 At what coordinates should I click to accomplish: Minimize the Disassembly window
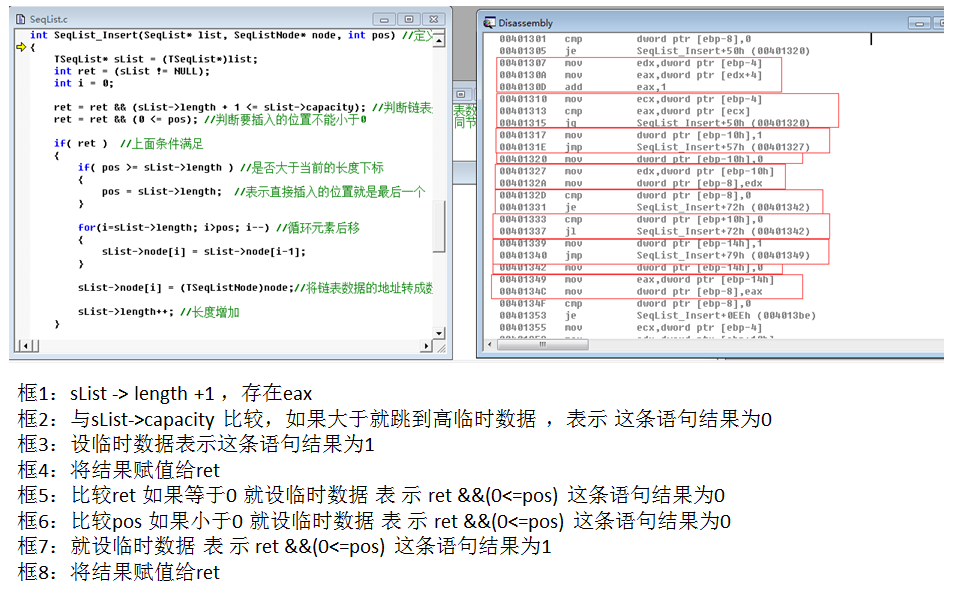919,24
